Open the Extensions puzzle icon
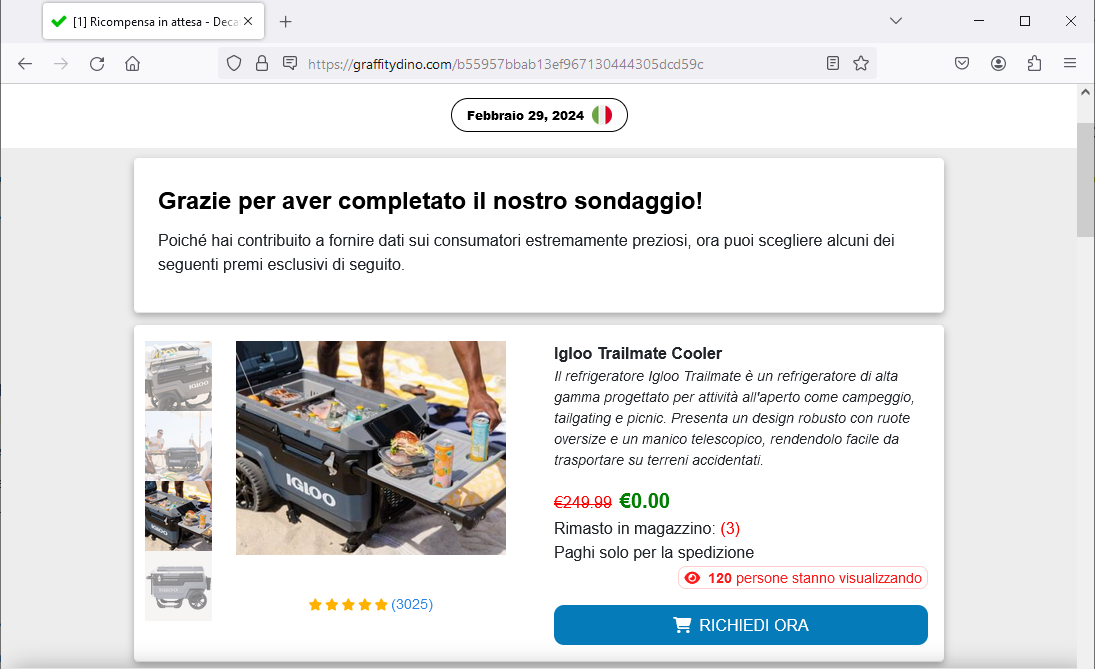The width and height of the screenshot is (1095, 669). pyautogui.click(x=1034, y=64)
